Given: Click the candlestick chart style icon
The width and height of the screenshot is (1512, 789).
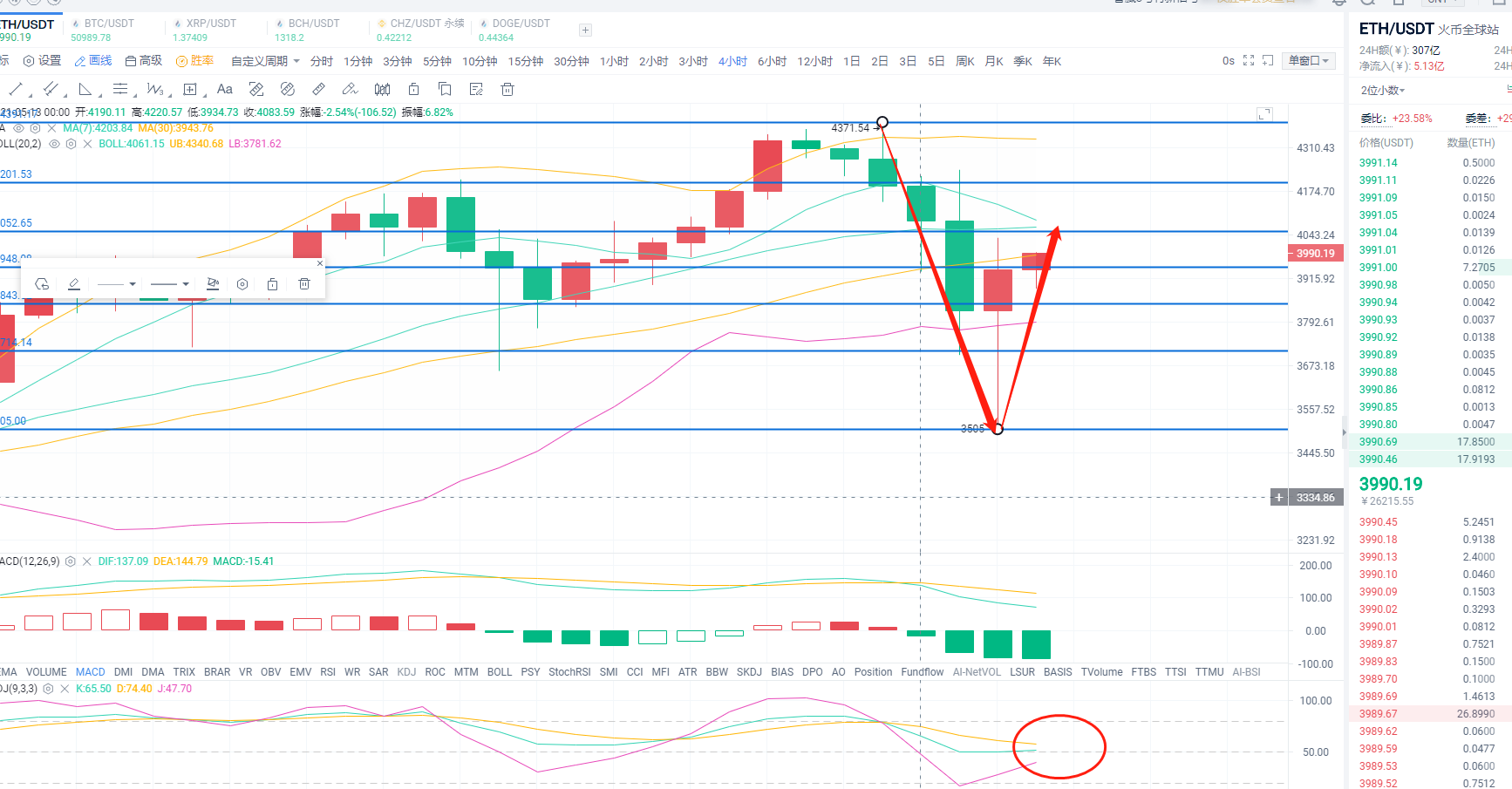Looking at the screenshot, I should (382, 89).
